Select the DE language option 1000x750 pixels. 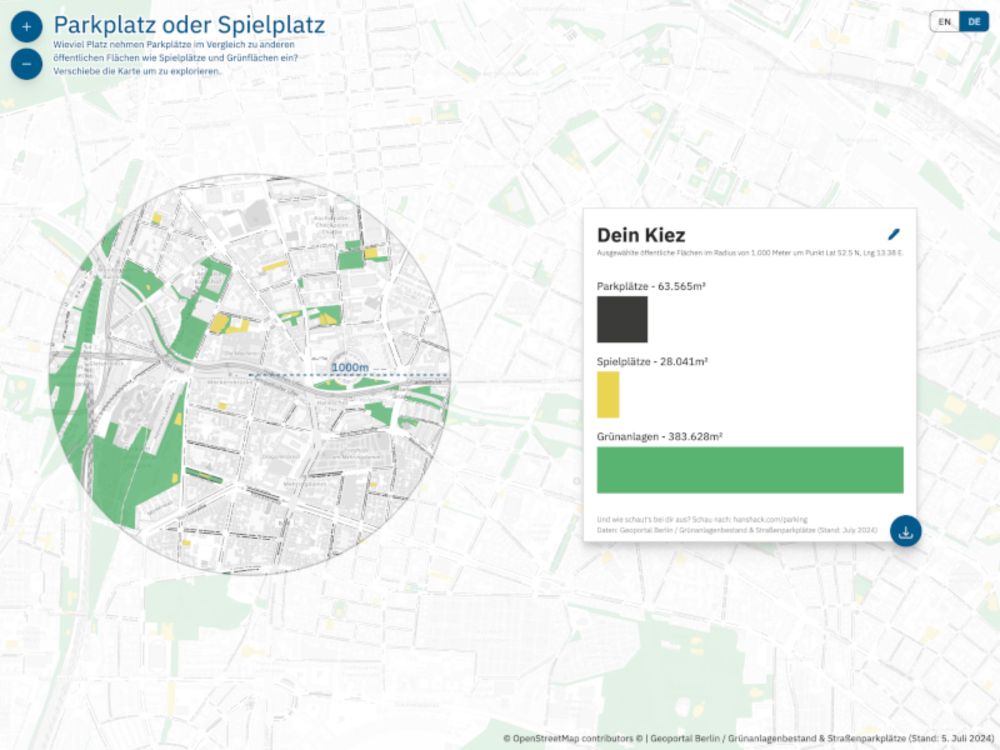point(974,22)
